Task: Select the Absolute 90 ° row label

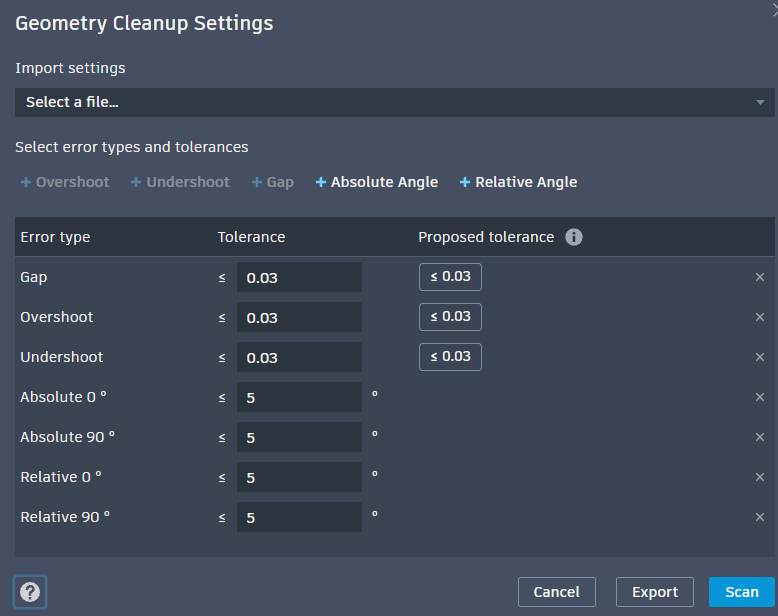Action: tap(67, 437)
